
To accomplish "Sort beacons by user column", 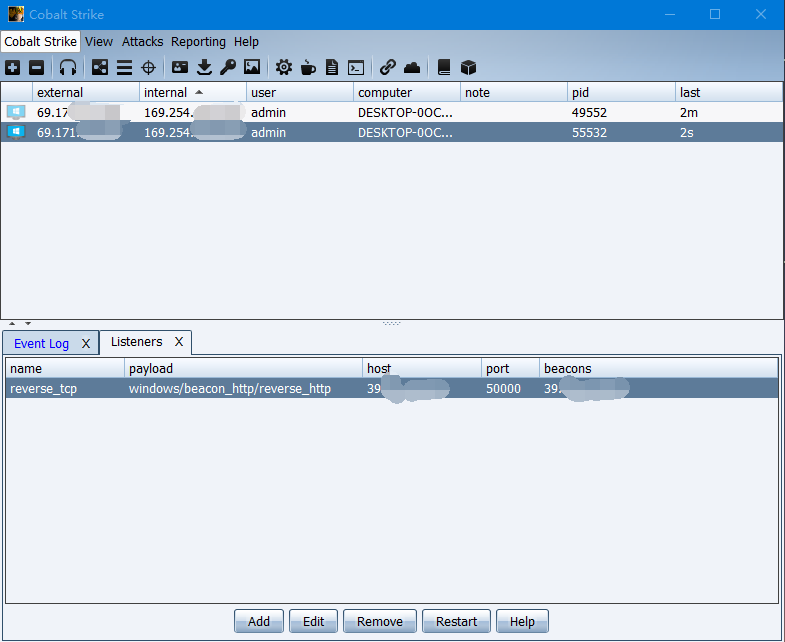I will (x=299, y=92).
